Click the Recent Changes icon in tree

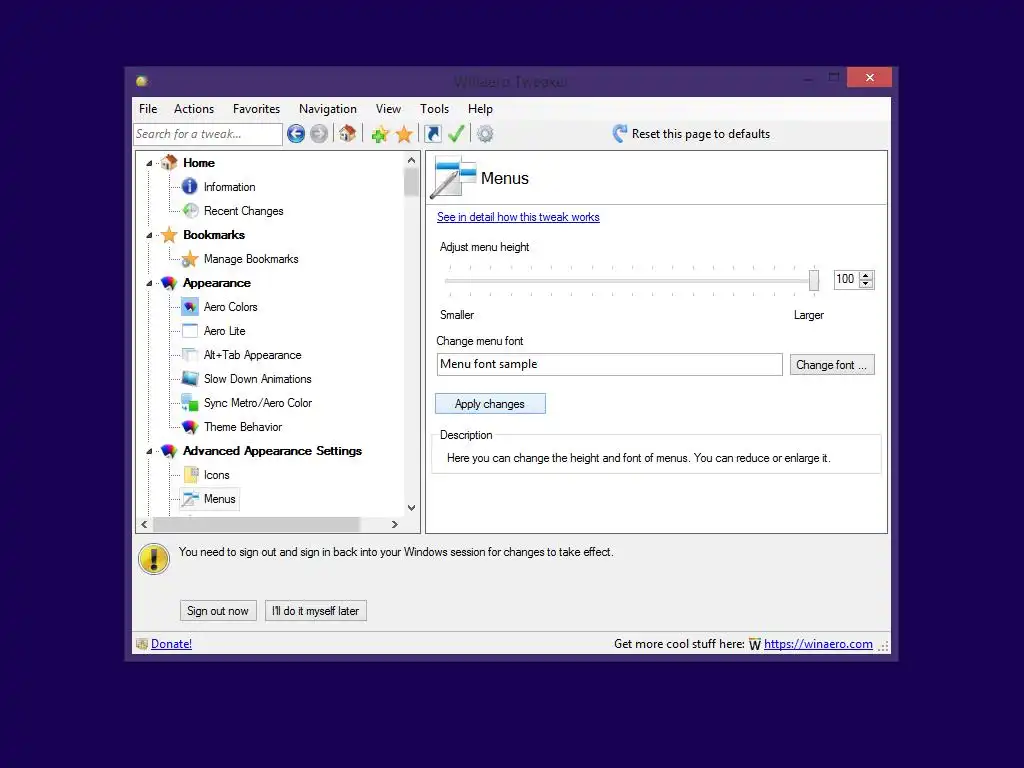190,210
